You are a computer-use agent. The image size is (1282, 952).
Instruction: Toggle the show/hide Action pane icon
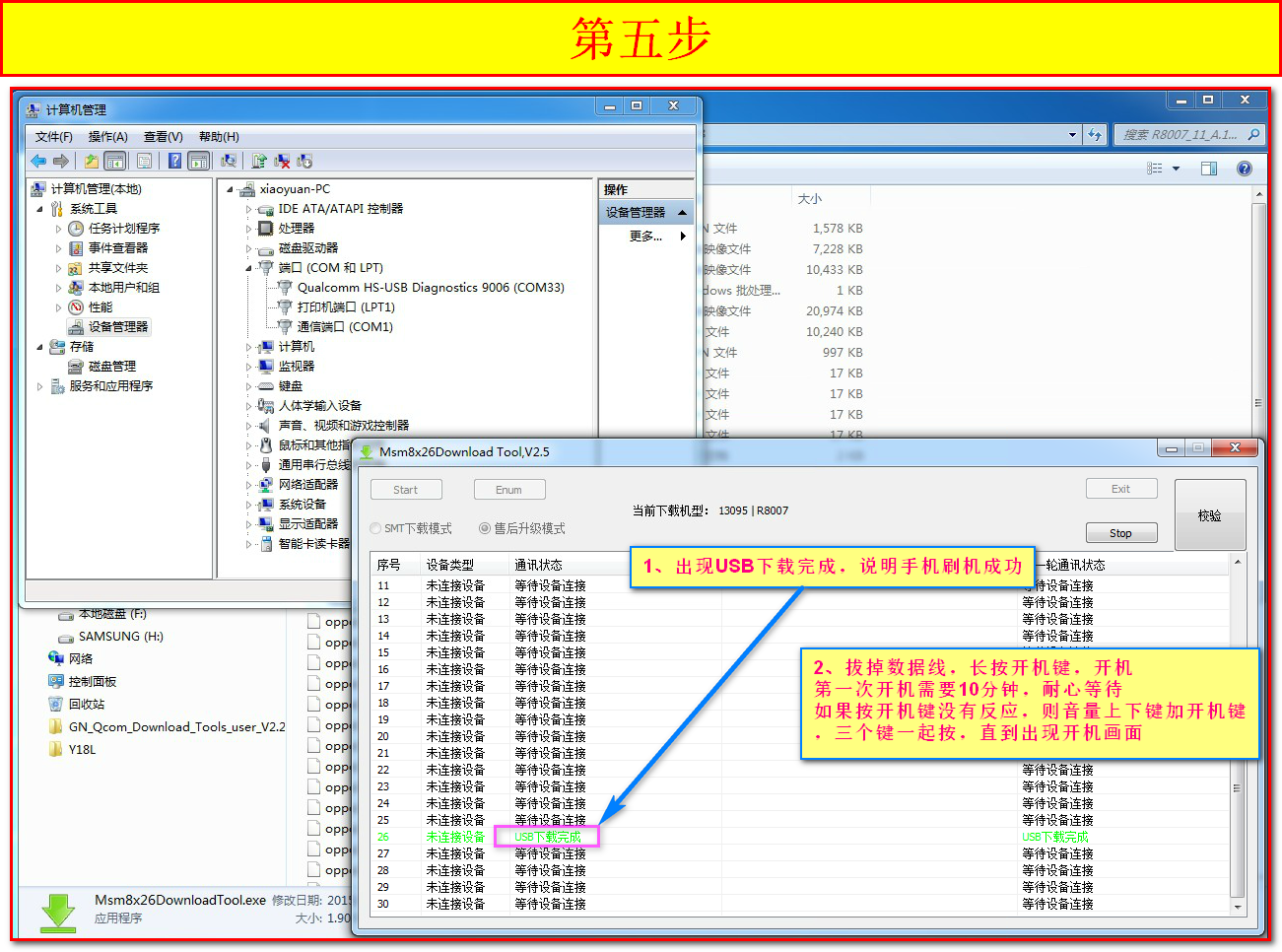198,161
